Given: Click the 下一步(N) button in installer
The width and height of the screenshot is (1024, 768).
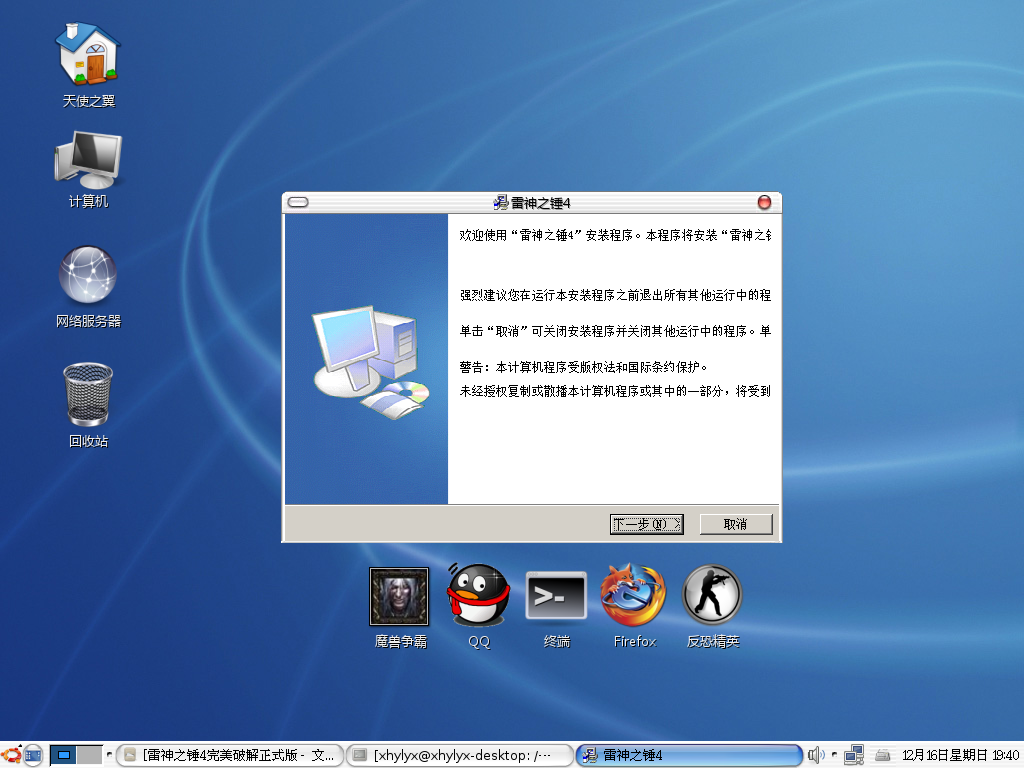Looking at the screenshot, I should pyautogui.click(x=647, y=524).
